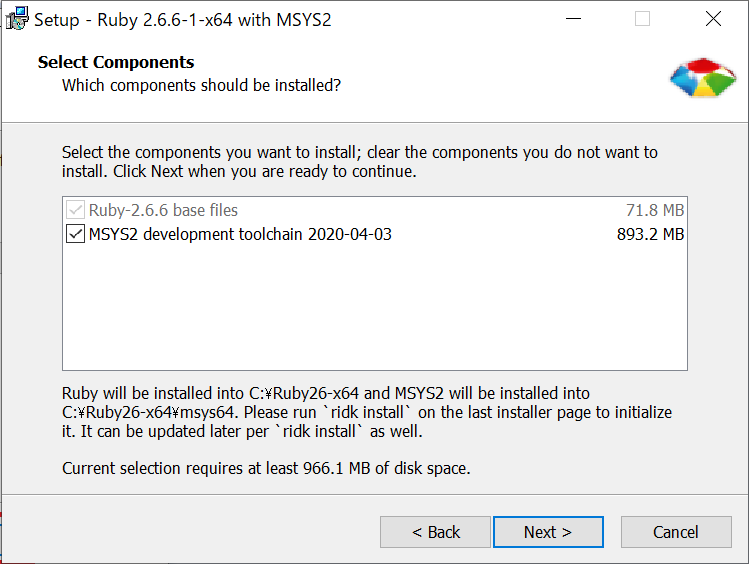Close the setup window
The image size is (749, 564).
(x=713, y=19)
